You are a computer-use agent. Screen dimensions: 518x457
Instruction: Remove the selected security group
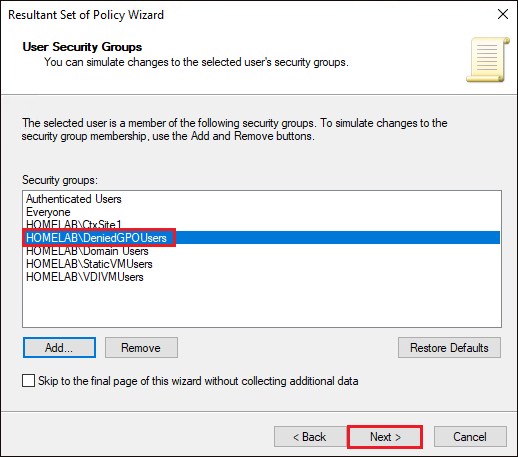coord(141,348)
